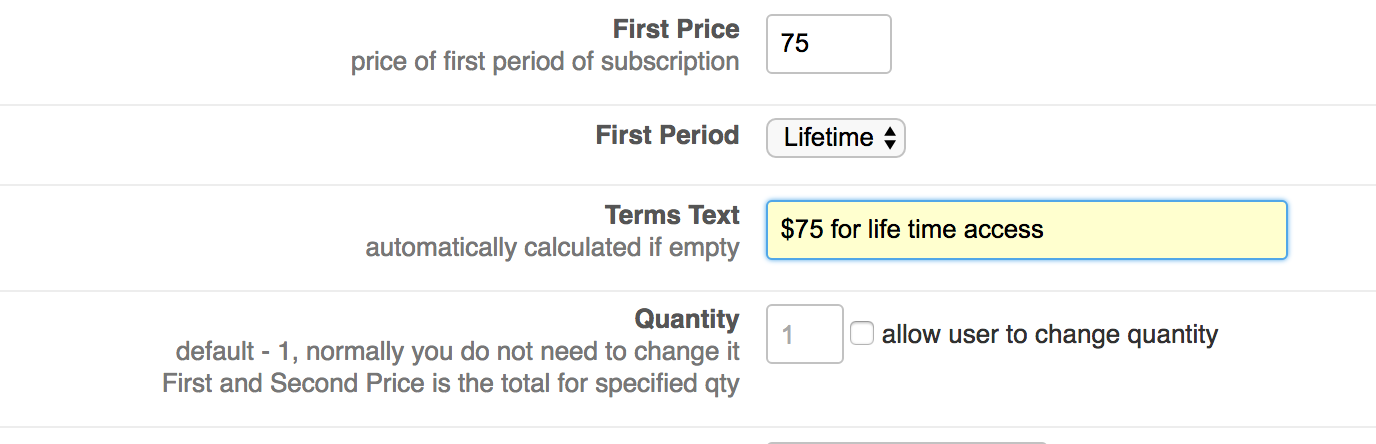Click "automatically calculated if empty" hint text
Image resolution: width=1376 pixels, height=444 pixels.
pyautogui.click(x=552, y=247)
